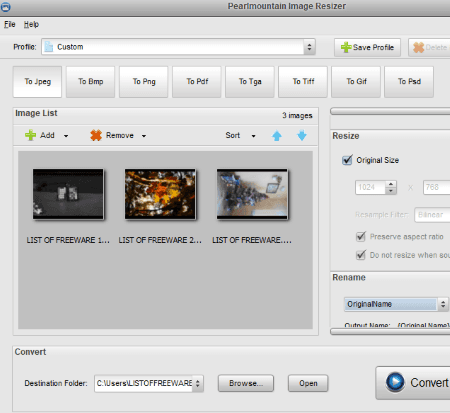Viewport: 450px width, 413px height.
Task: Click the Browse... button
Action: [246, 383]
